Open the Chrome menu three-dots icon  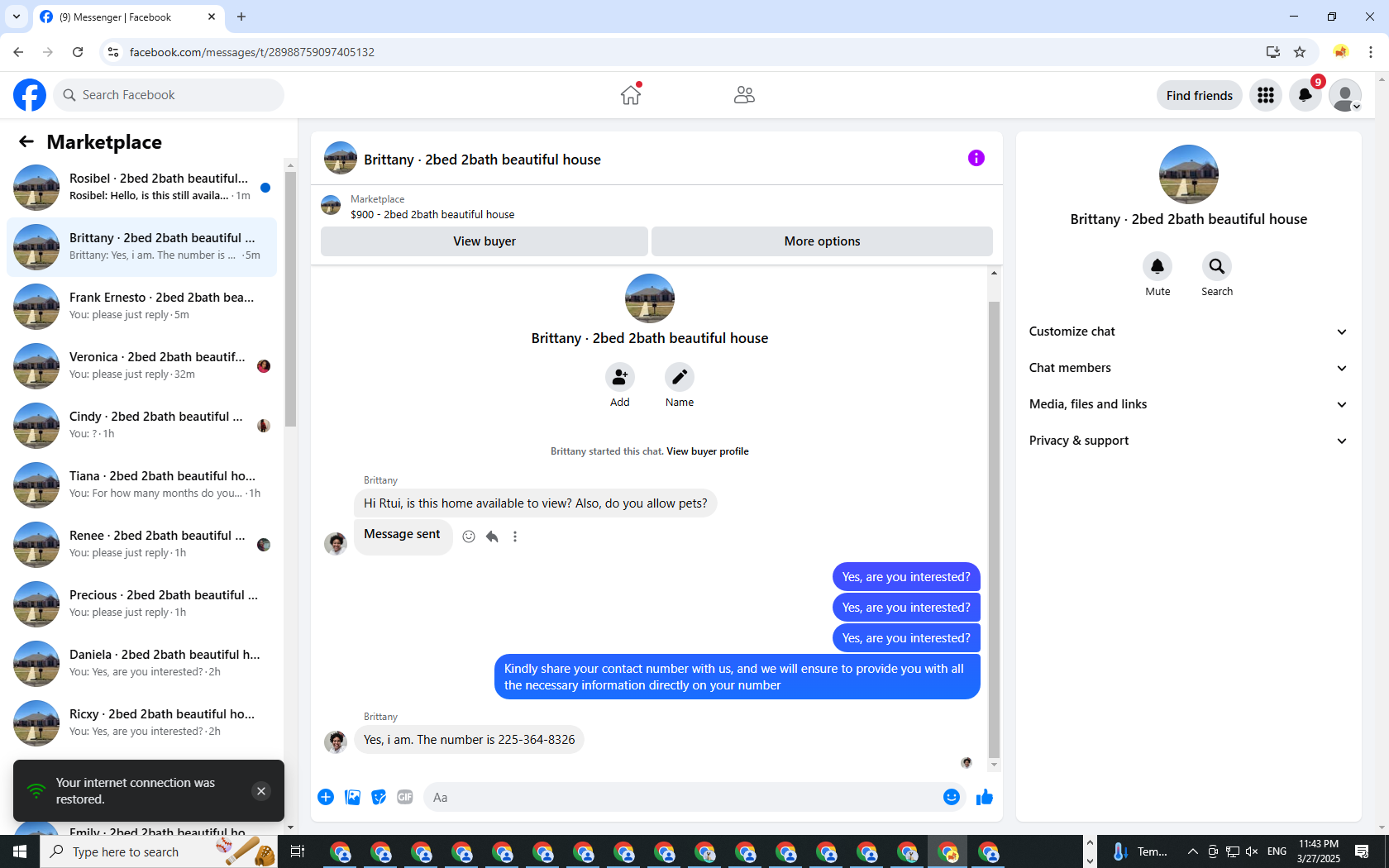coord(1371,52)
